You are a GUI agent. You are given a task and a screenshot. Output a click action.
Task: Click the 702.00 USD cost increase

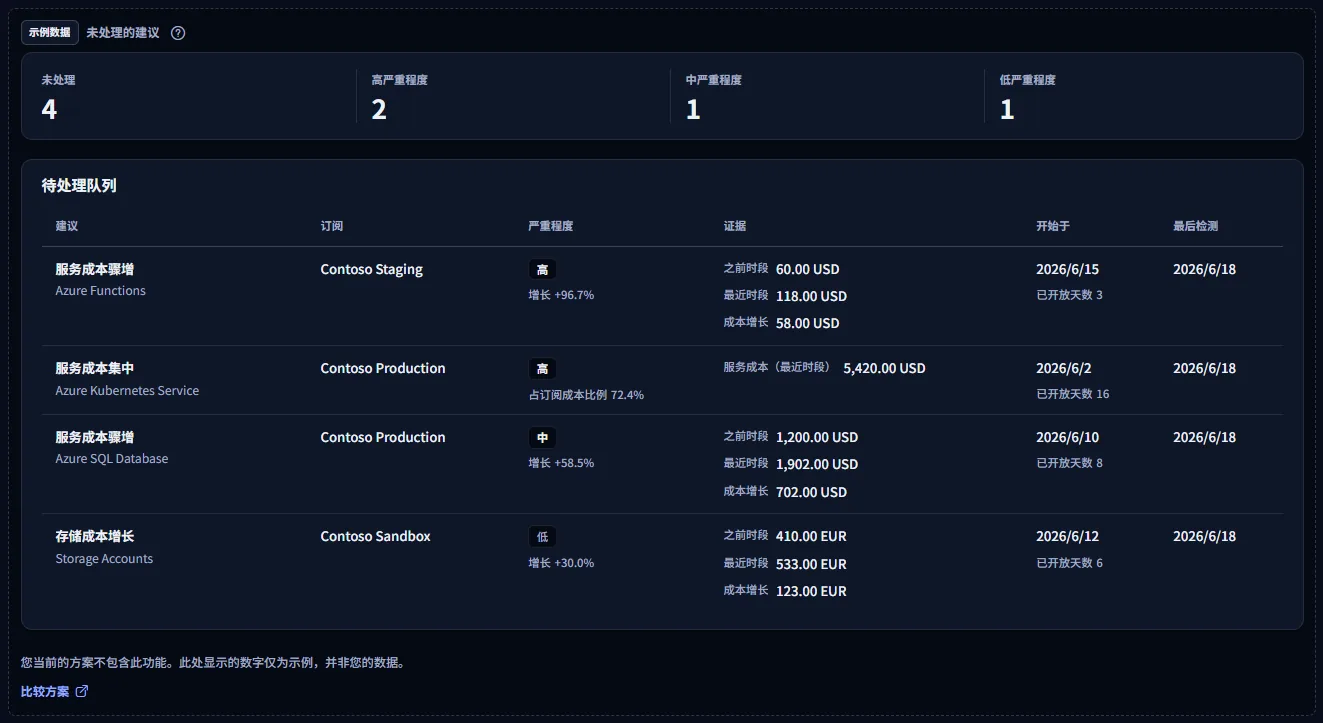click(x=812, y=492)
